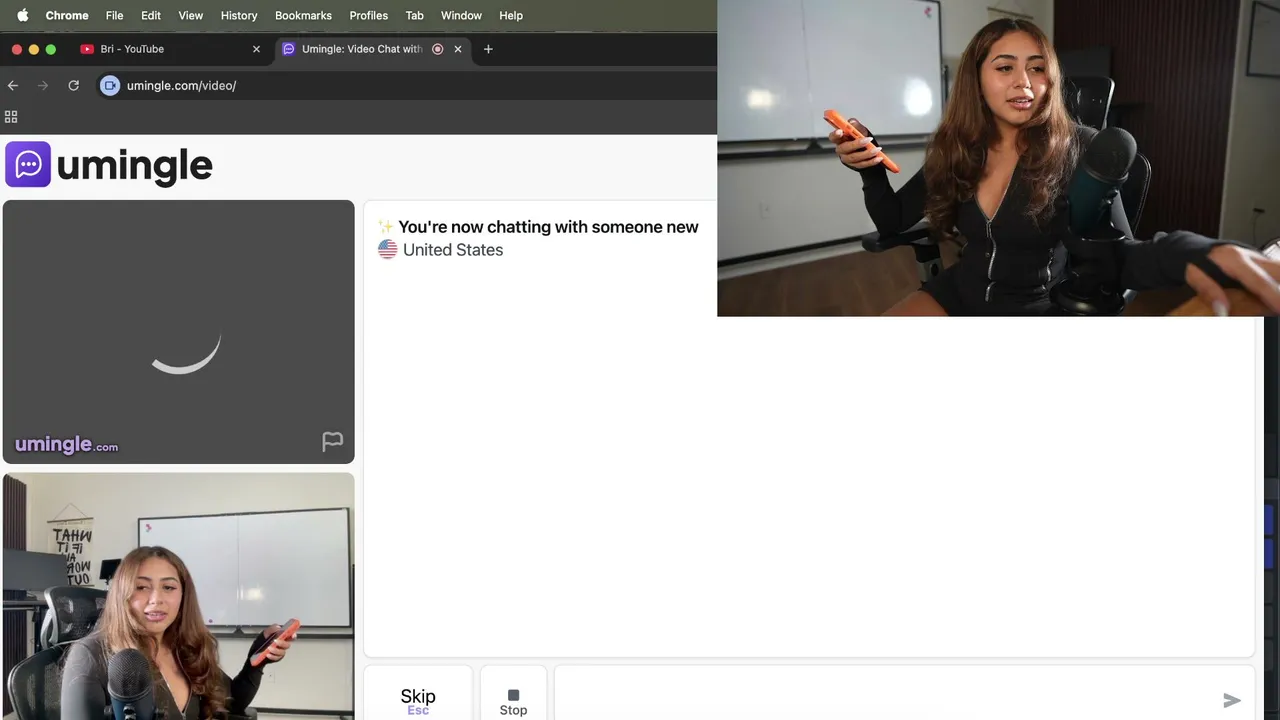Click the stranger's loading video panel
1280x720 pixels.
[179, 332]
